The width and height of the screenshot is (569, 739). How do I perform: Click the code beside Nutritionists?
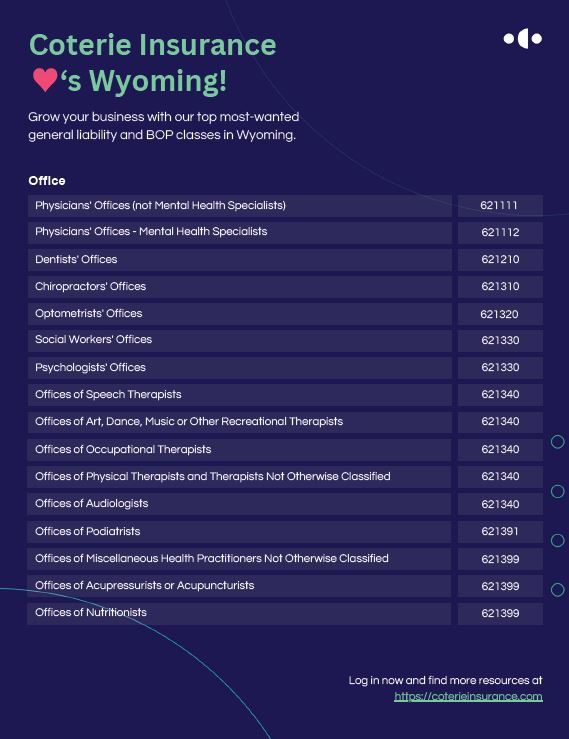tap(500, 614)
